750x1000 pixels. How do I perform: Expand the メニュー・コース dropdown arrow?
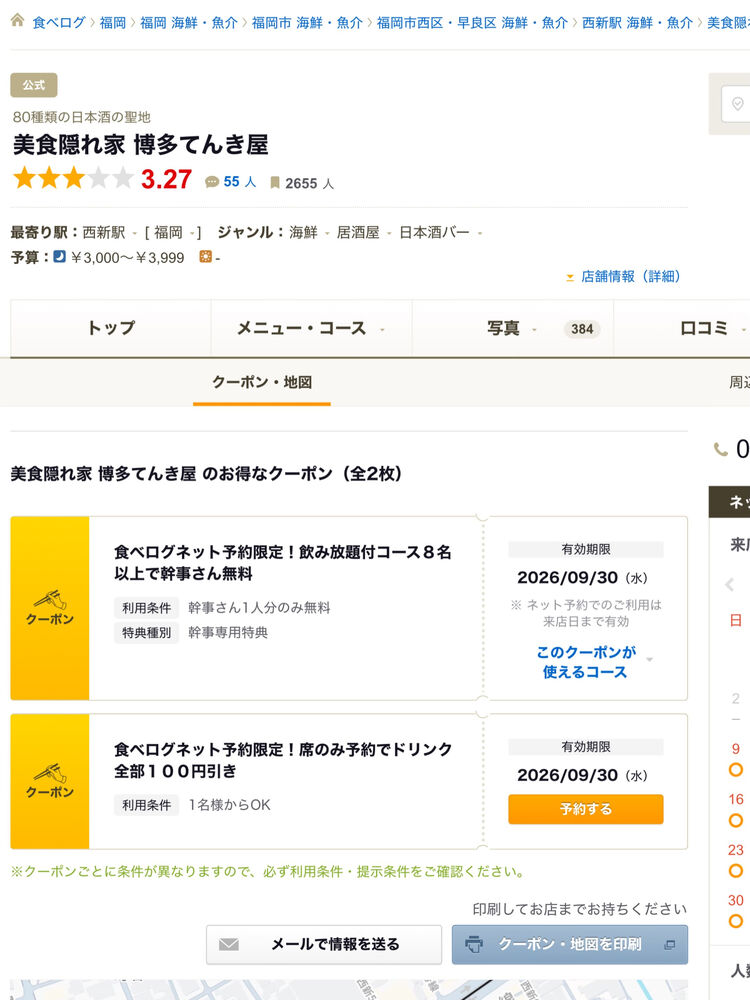[x=382, y=330]
